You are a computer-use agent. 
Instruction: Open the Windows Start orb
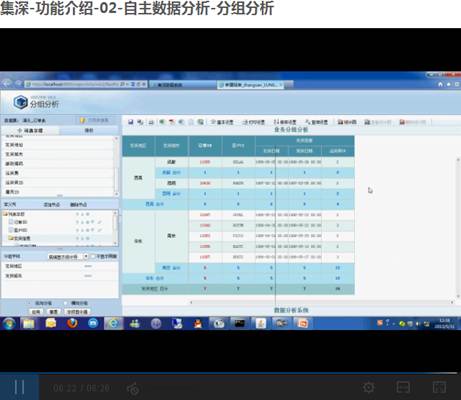(x=9, y=323)
